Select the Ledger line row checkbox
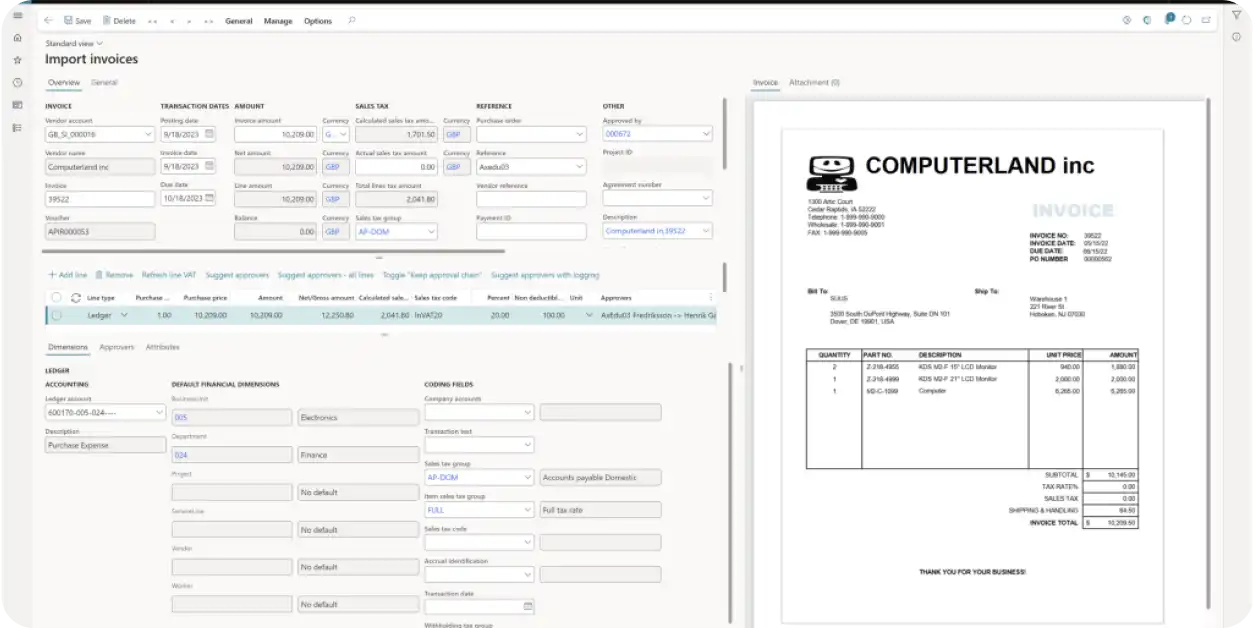 (56, 315)
